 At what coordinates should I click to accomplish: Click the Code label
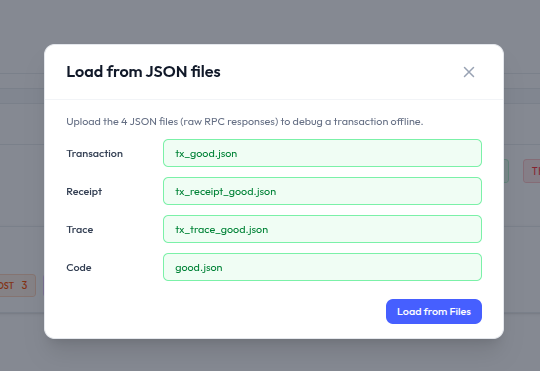pyautogui.click(x=79, y=267)
